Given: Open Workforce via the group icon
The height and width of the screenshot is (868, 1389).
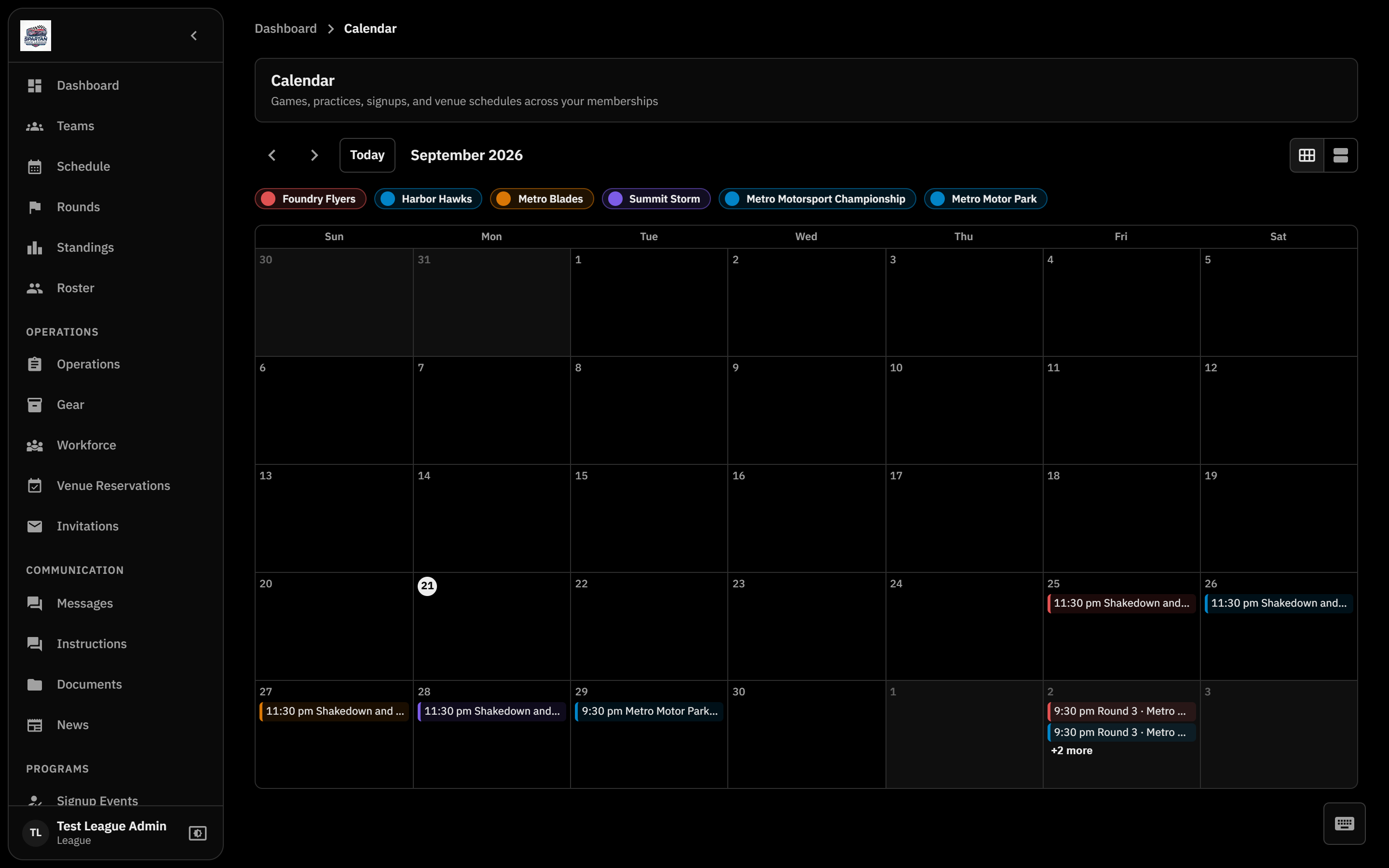Looking at the screenshot, I should point(35,446).
